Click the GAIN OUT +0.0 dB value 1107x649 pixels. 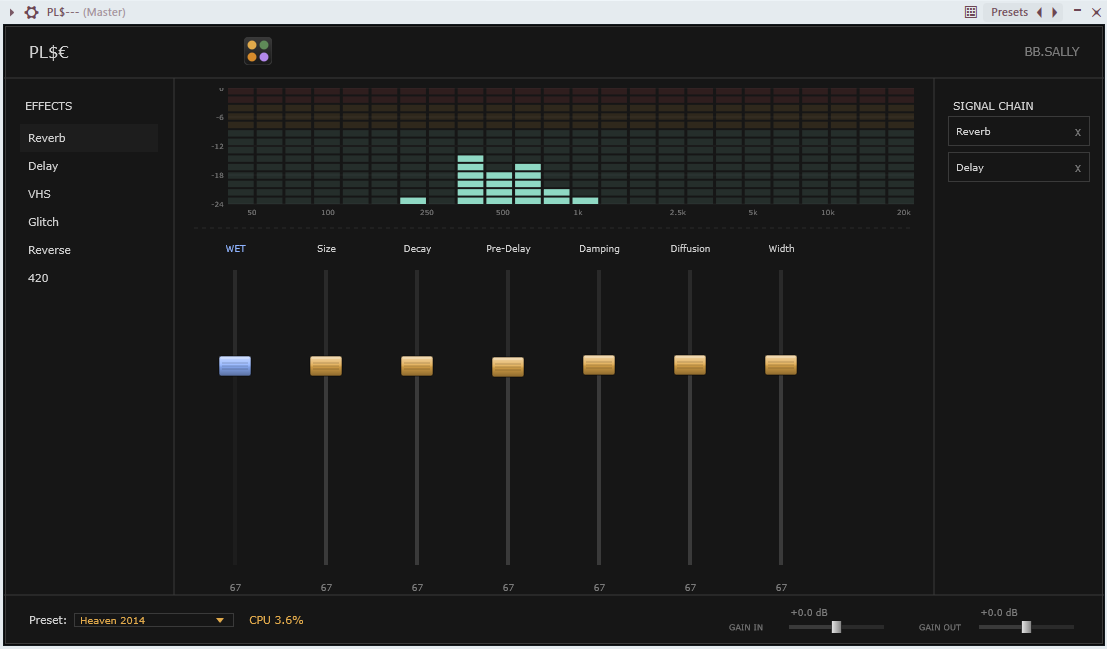coord(999,612)
